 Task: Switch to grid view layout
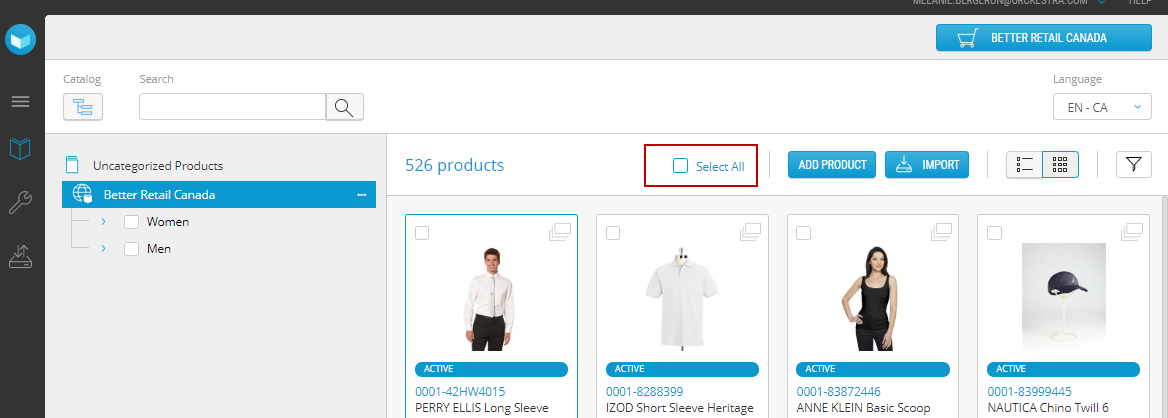pyautogui.click(x=1061, y=165)
